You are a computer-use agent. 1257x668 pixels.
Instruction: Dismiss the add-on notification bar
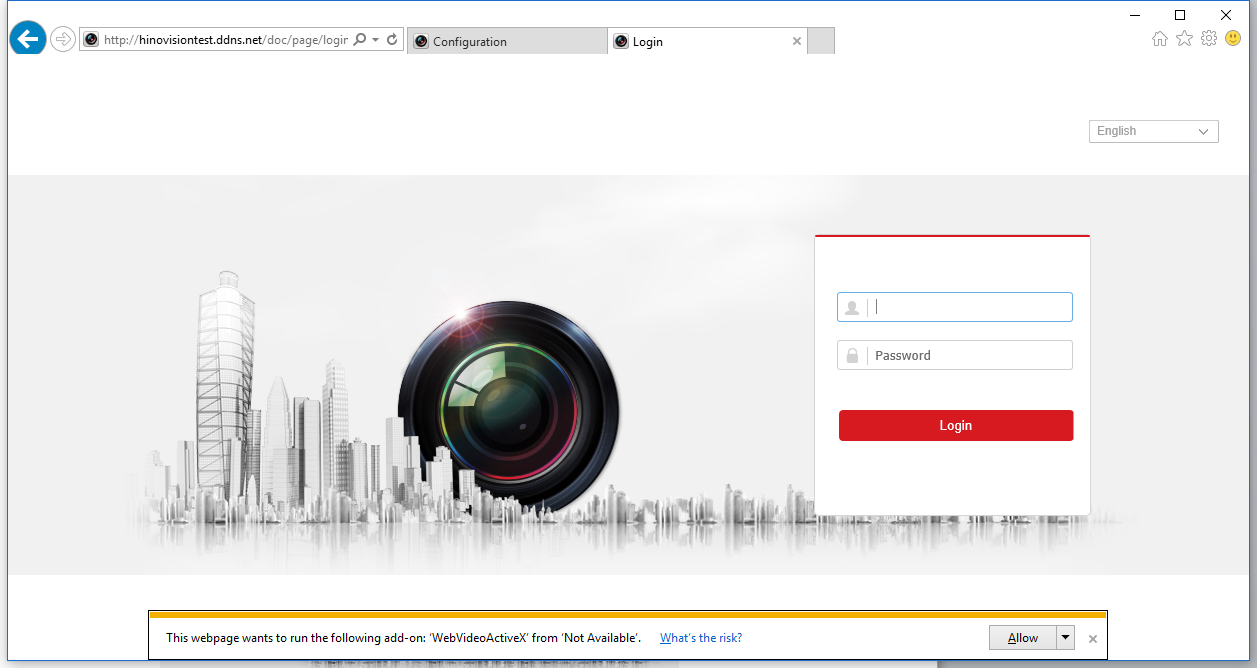[x=1093, y=639]
